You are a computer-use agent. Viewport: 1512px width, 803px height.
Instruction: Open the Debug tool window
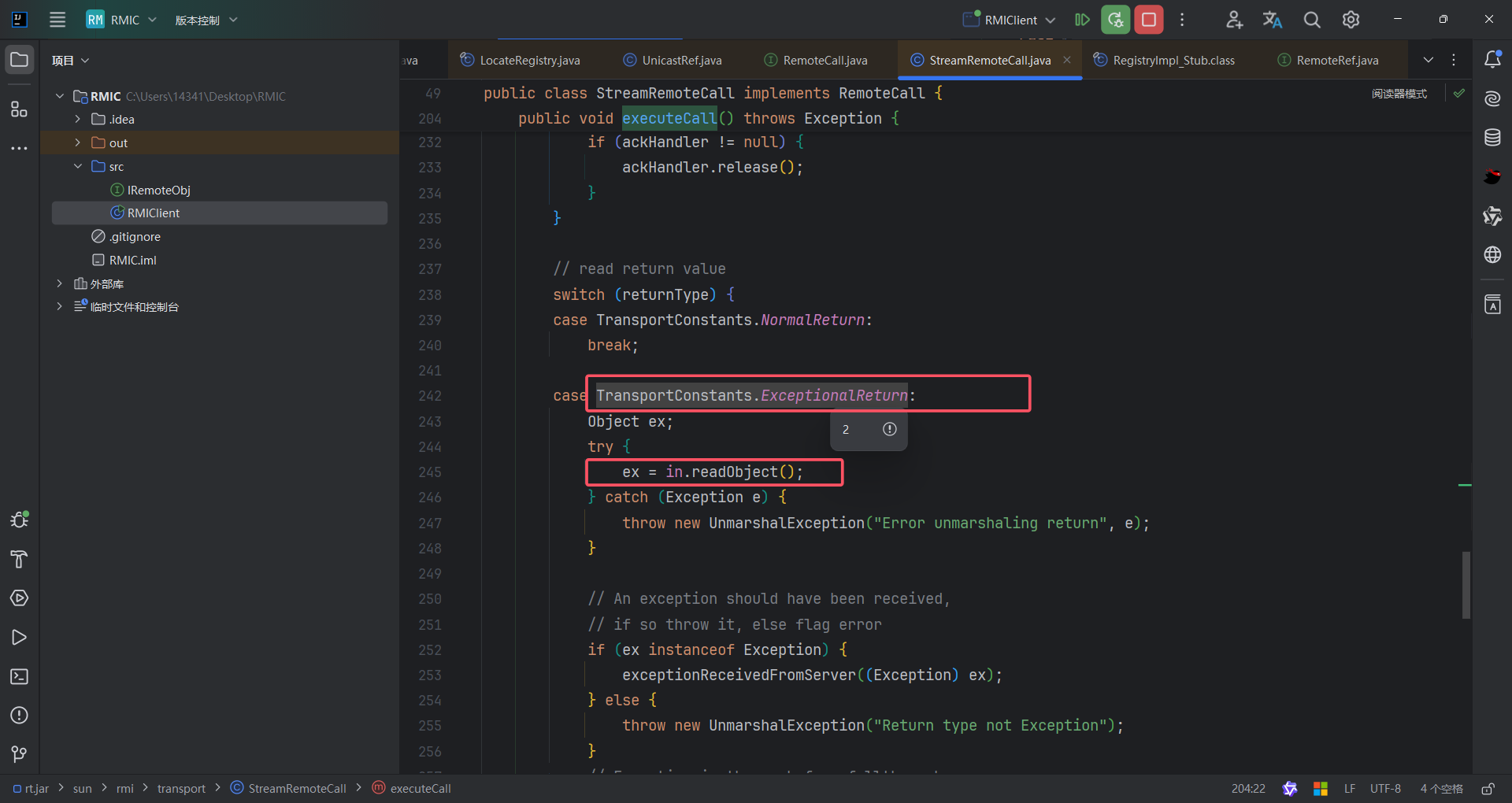pos(20,520)
